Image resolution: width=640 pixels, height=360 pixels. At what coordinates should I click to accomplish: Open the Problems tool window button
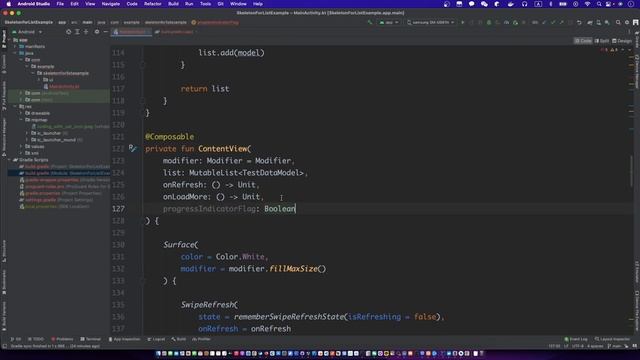(62, 339)
